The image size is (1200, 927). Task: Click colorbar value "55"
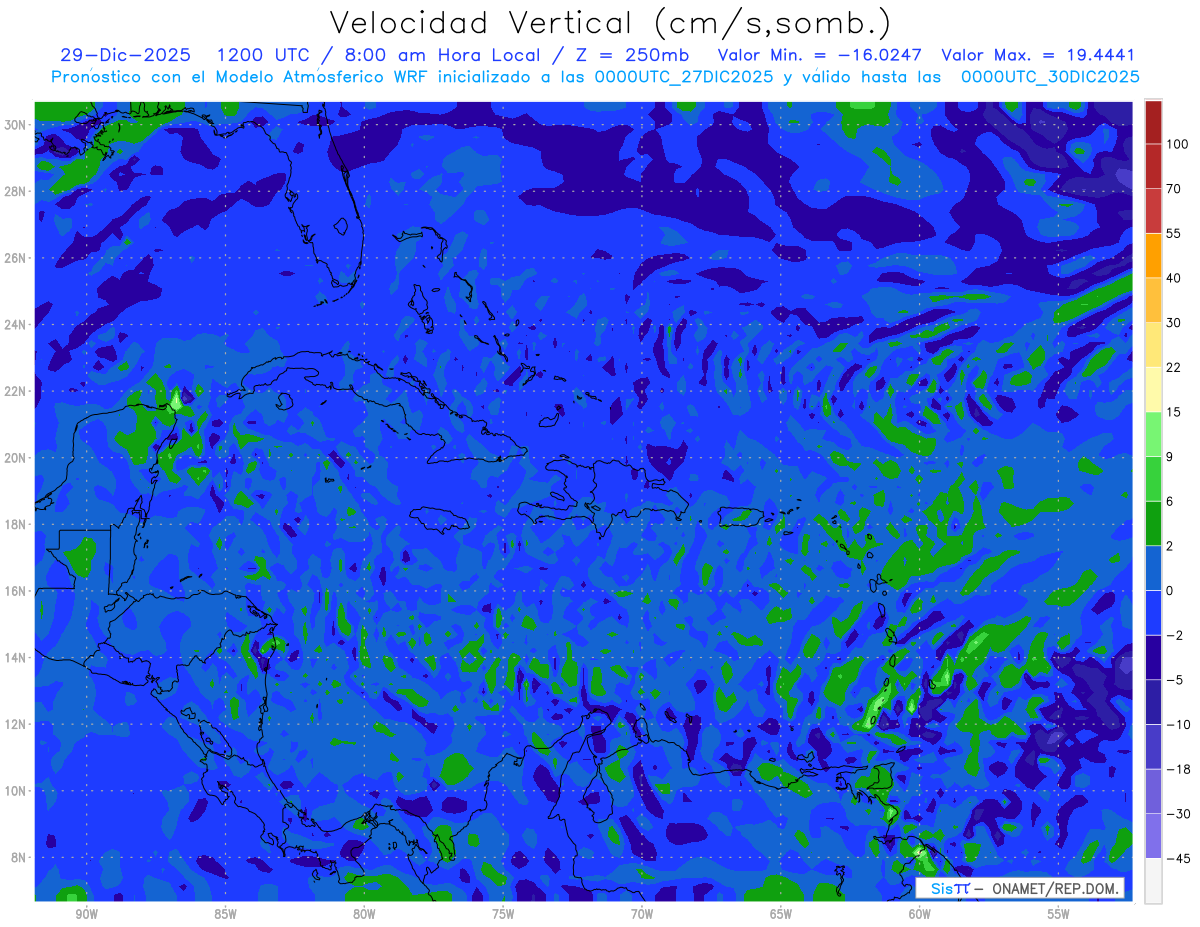[1174, 233]
